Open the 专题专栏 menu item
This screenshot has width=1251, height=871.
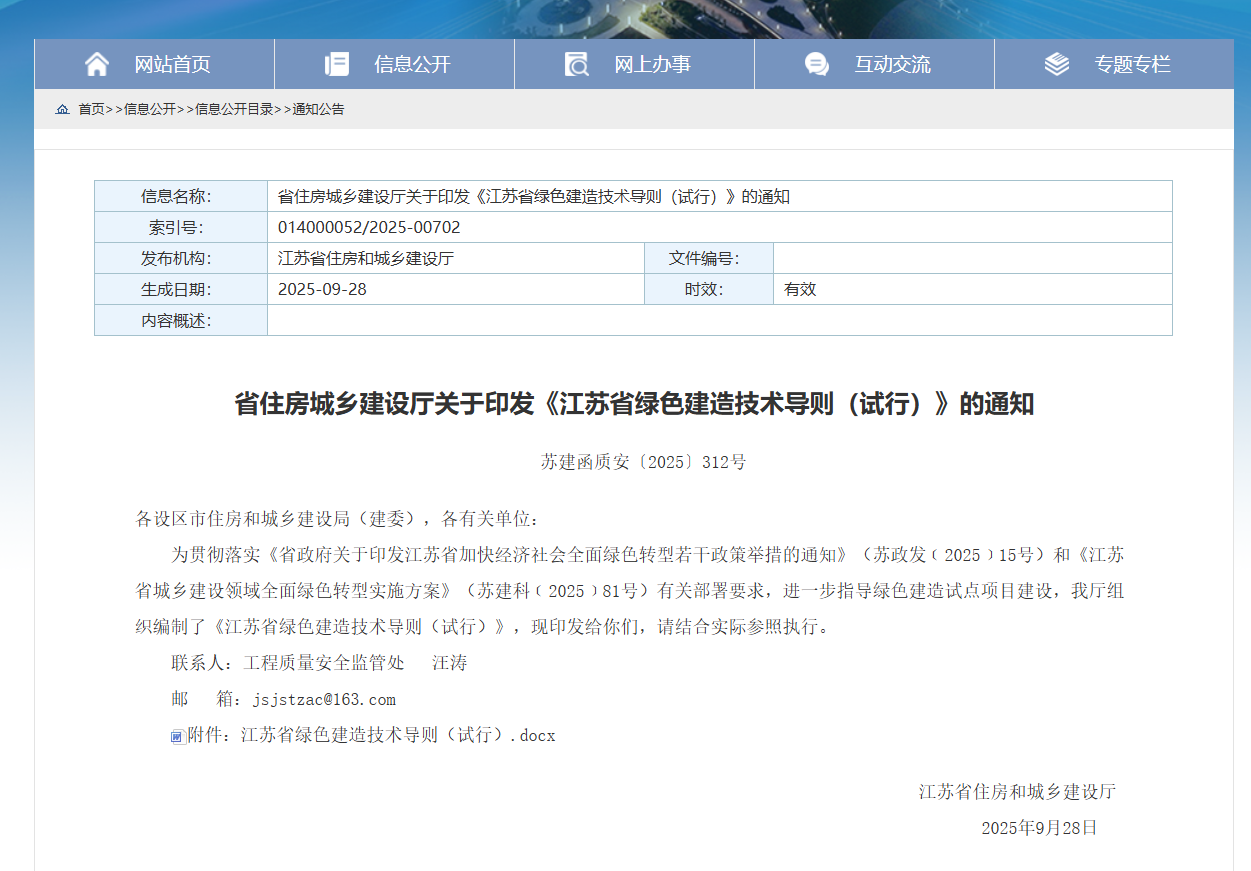tap(1132, 64)
